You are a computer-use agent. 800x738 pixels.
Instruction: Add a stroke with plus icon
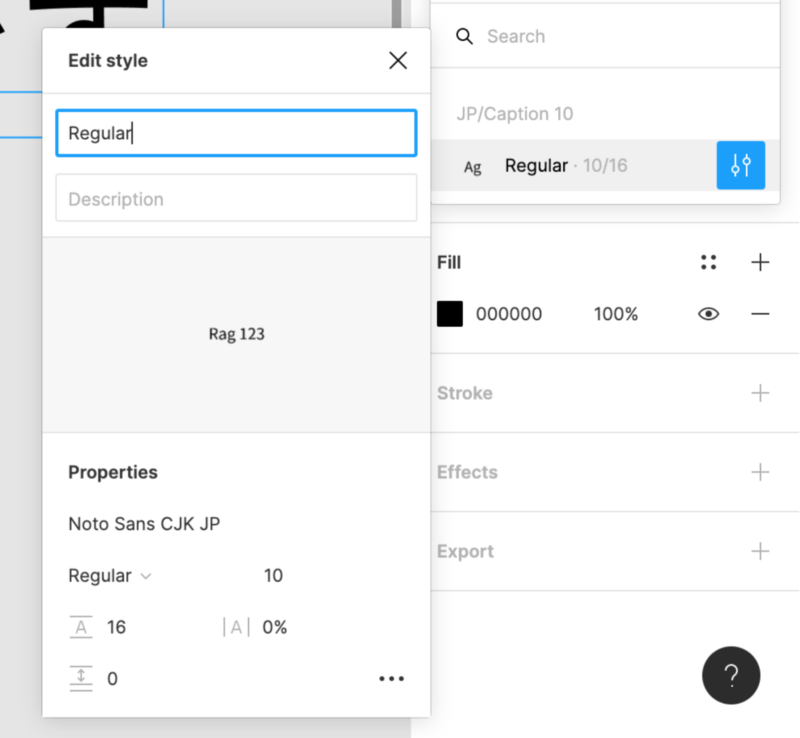point(760,393)
